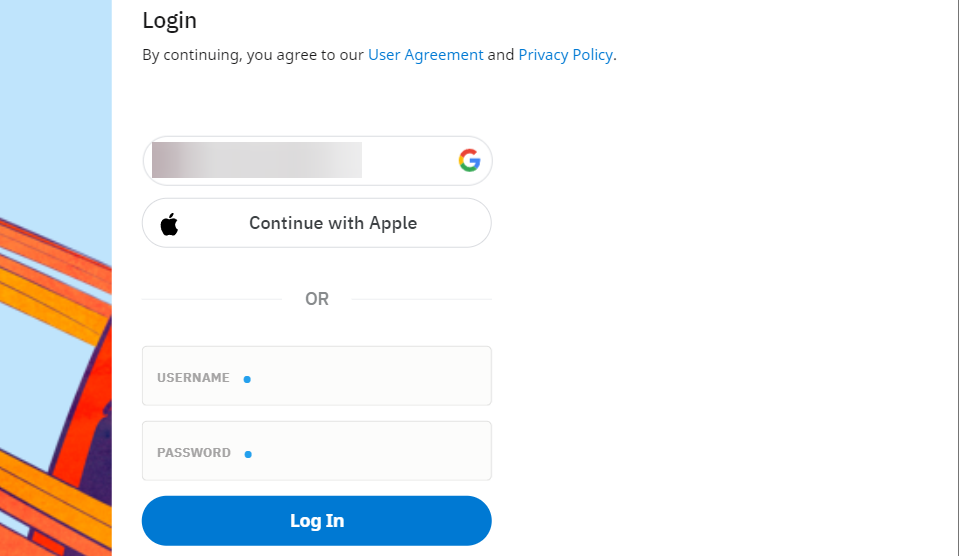Click the Apple logo icon
Viewport: 959px width, 556px height.
coord(169,223)
